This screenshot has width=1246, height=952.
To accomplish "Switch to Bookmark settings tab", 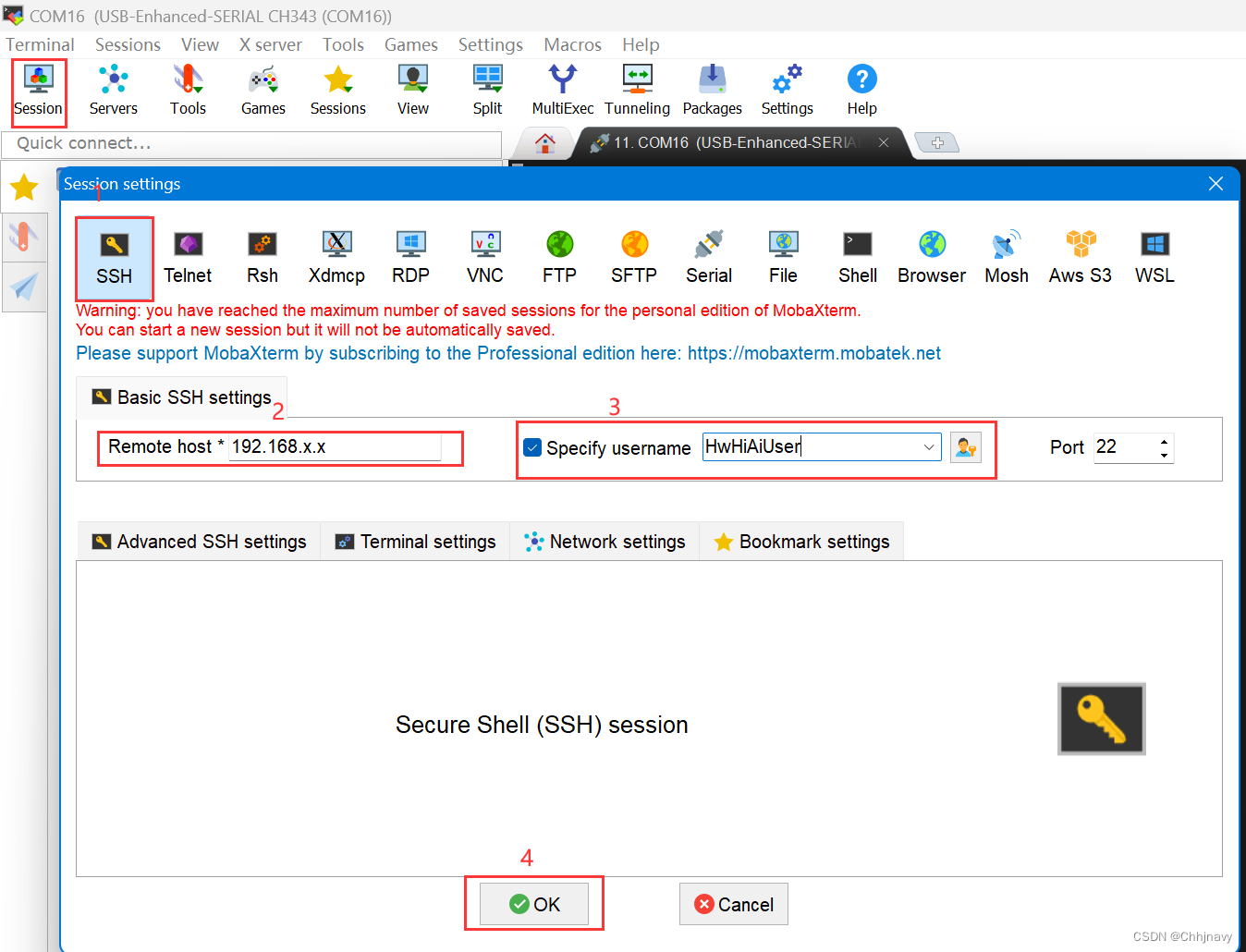I will (x=801, y=542).
